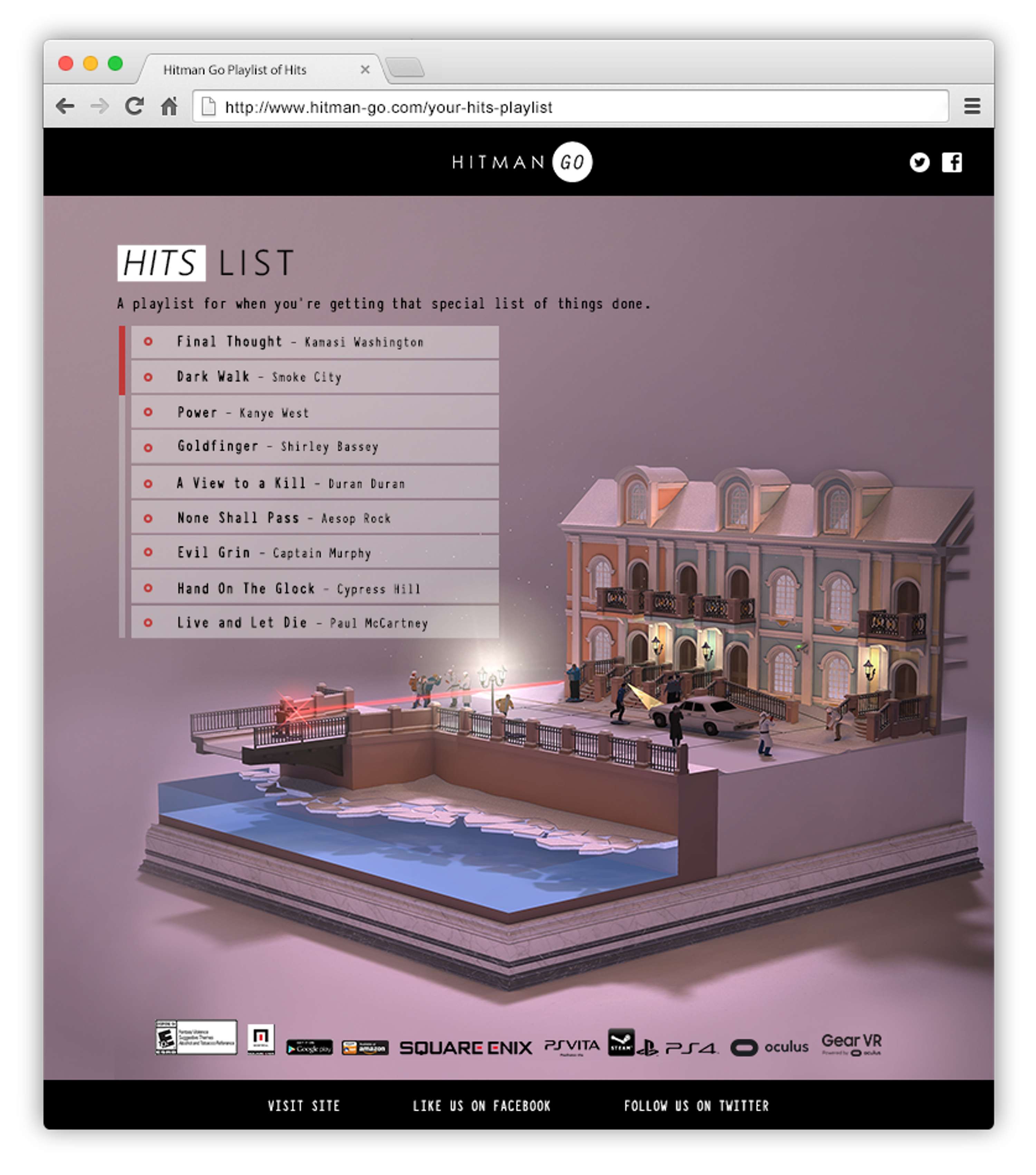The height and width of the screenshot is (1175, 1036).
Task: Click the red bullet beside None Shall Pass
Action: tap(148, 519)
